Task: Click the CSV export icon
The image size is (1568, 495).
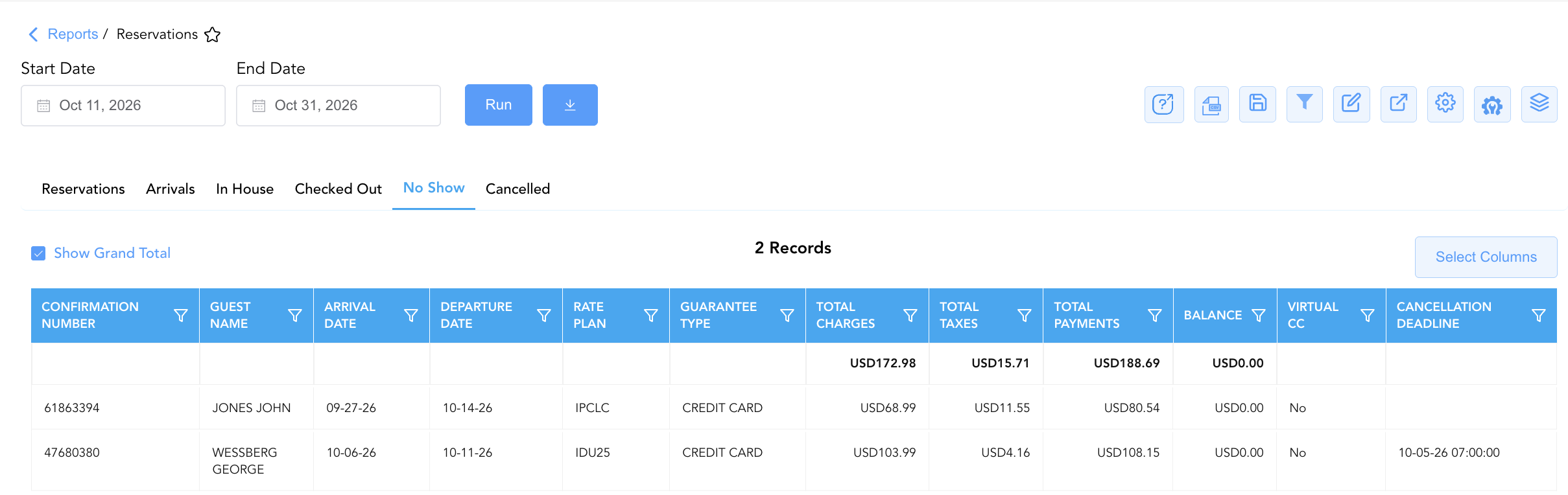Action: click(1211, 104)
